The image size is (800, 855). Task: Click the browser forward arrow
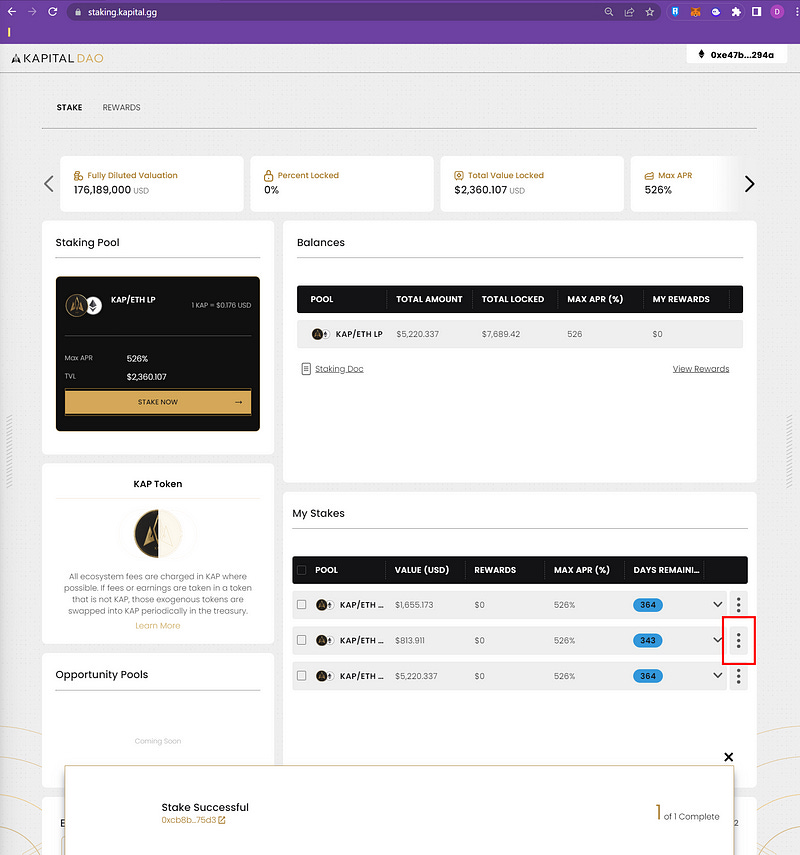32,11
